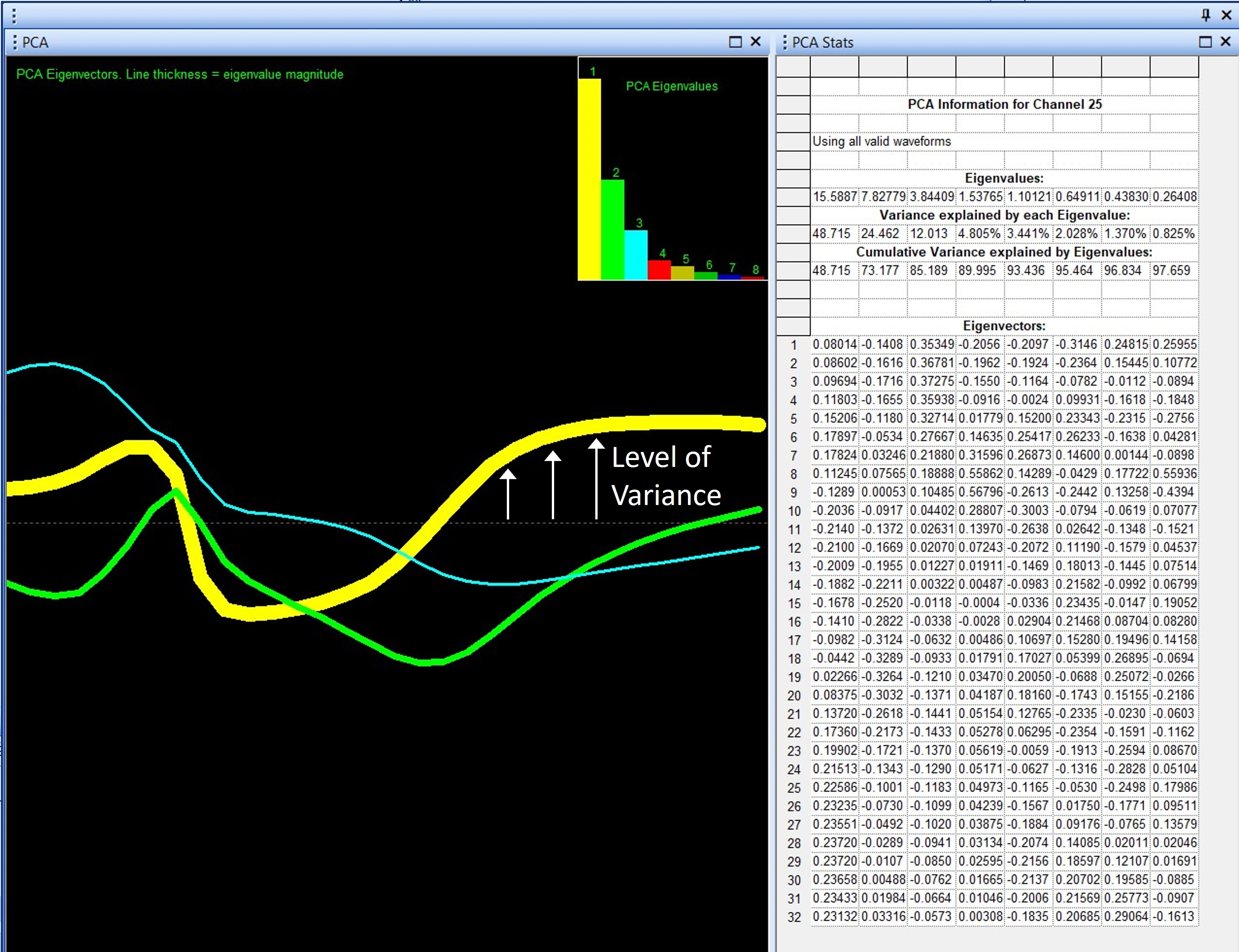1239x952 pixels.
Task: Close the PCA panel
Action: coord(755,42)
